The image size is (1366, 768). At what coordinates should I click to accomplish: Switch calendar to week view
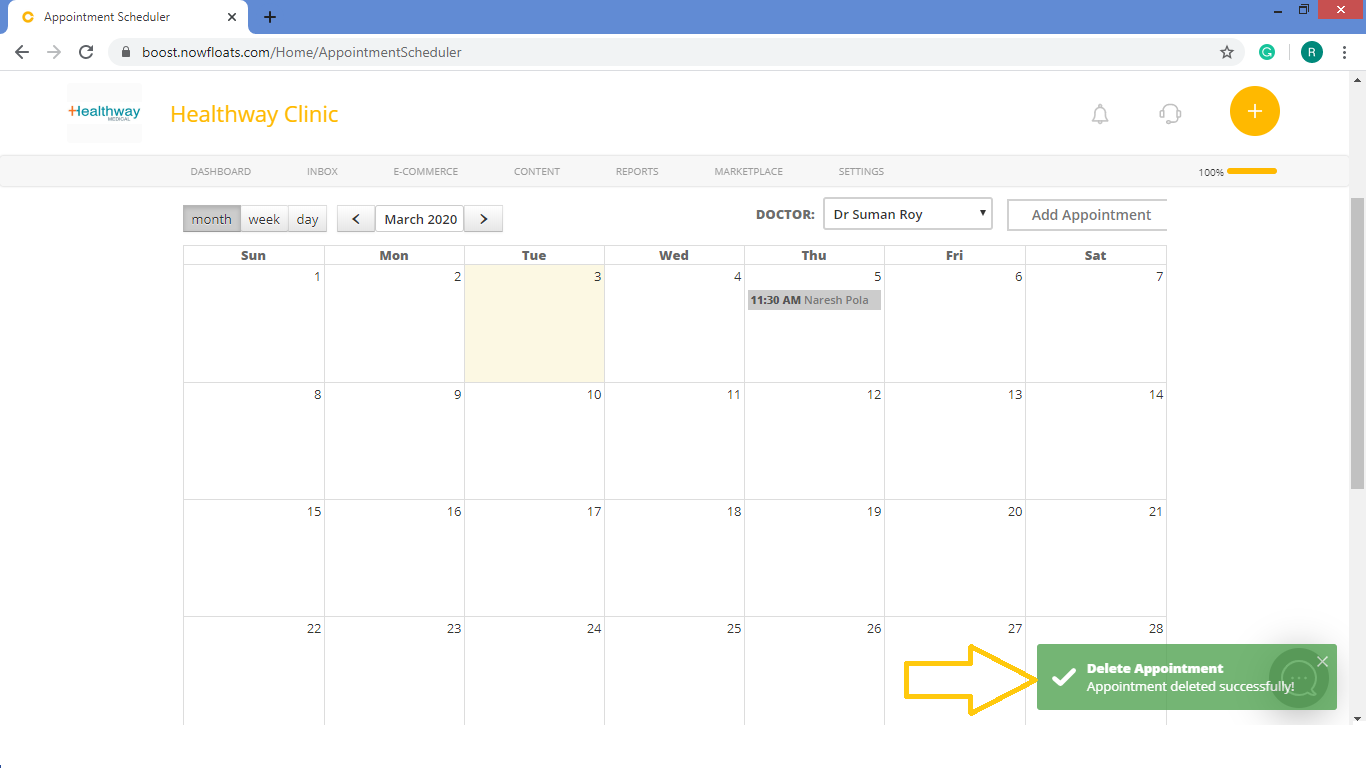pyautogui.click(x=265, y=219)
